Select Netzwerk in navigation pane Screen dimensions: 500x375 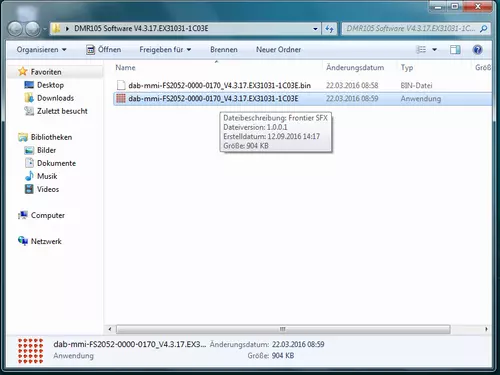click(x=46, y=242)
